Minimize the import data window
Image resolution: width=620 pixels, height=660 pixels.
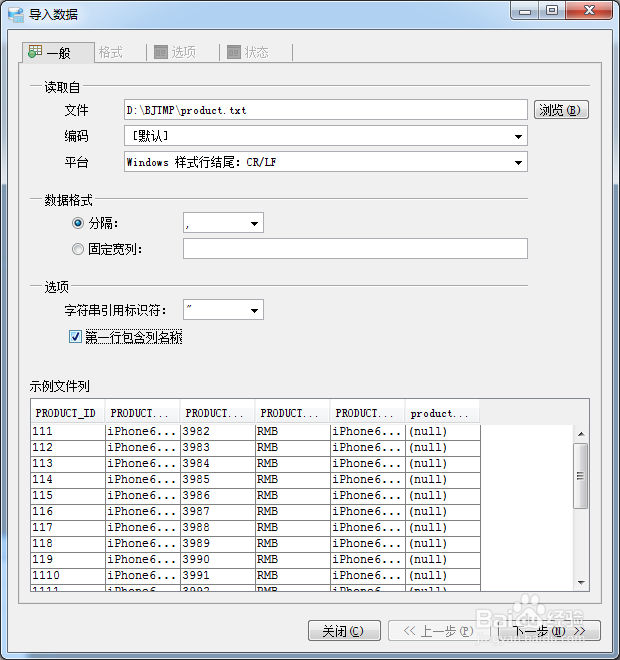[525, 10]
